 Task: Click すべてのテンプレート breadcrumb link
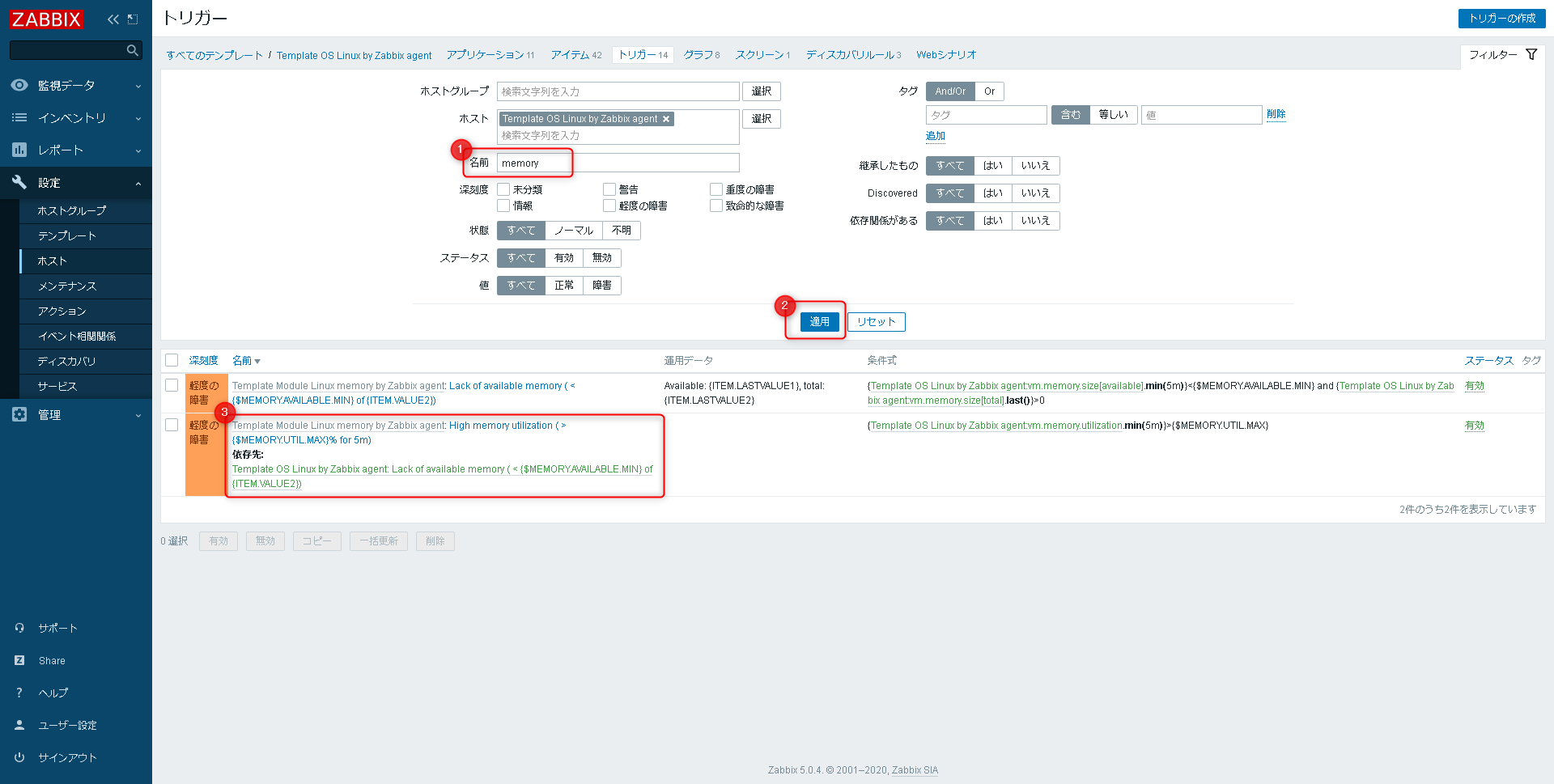click(214, 55)
